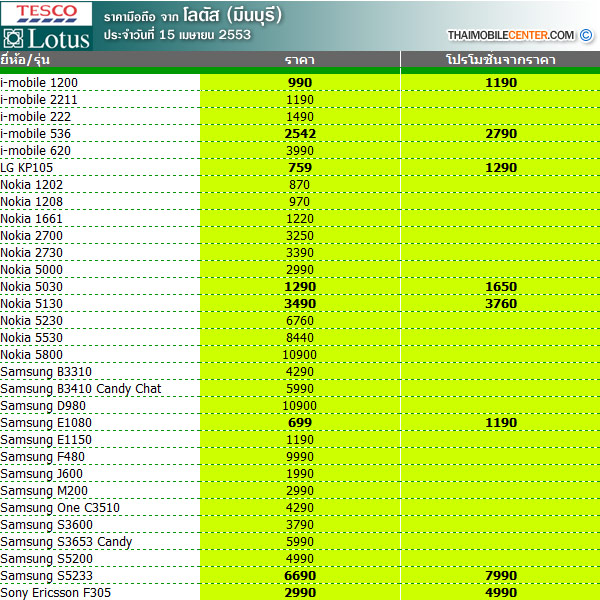Viewport: 600px width, 600px height.
Task: Select the Samsung D980 row name
Action: click(43, 406)
